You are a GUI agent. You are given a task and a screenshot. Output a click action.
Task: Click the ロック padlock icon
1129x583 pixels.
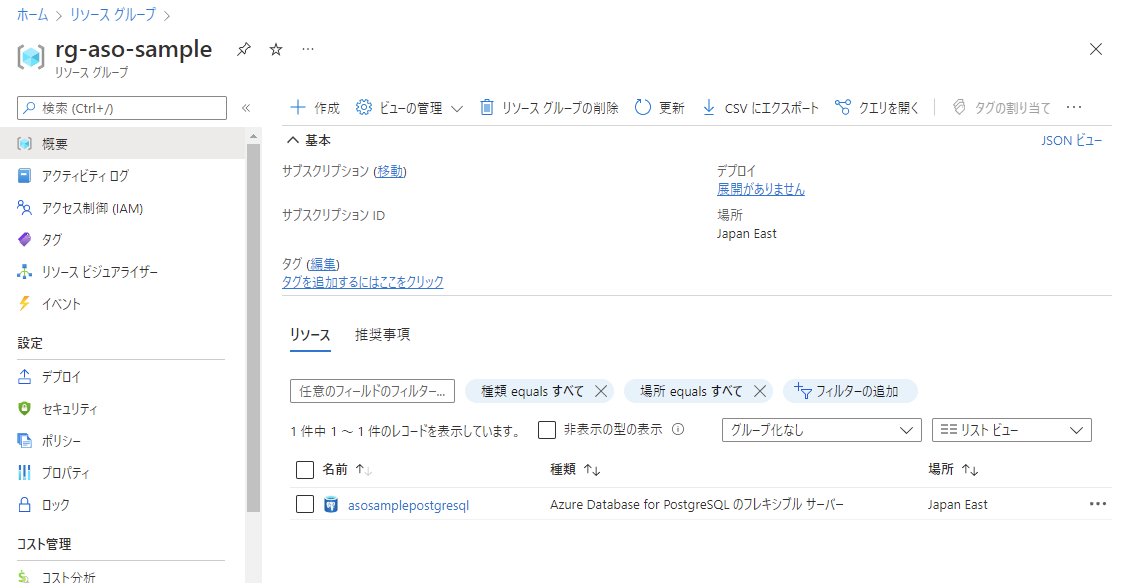coord(24,505)
